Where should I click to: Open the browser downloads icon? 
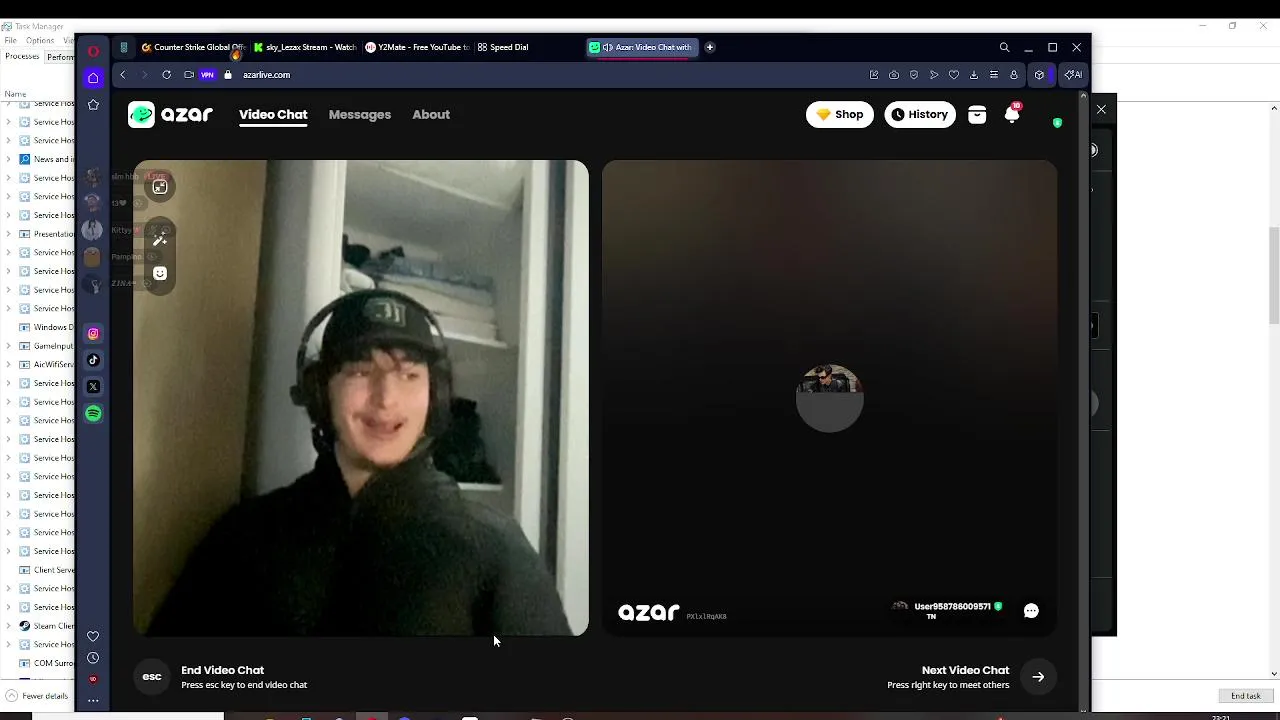coord(974,75)
